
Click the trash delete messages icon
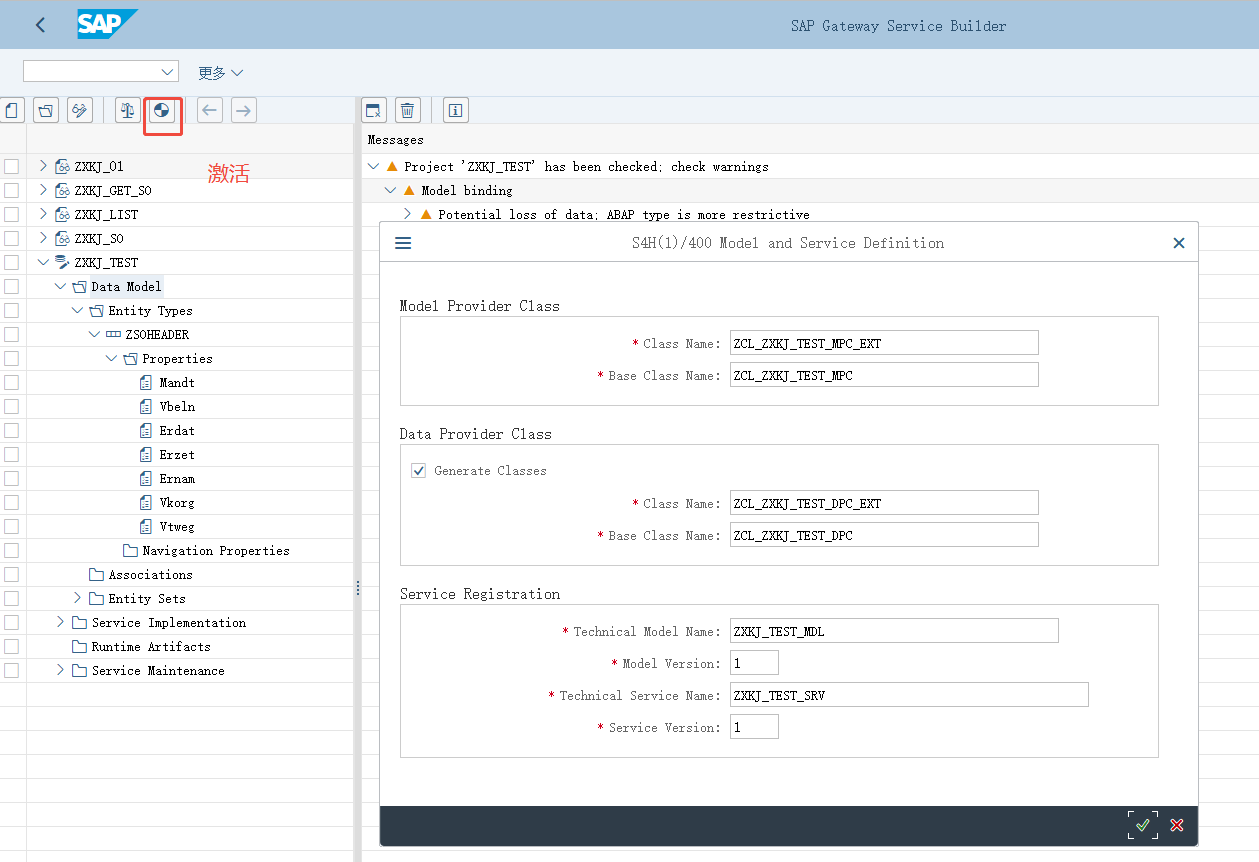coord(407,110)
